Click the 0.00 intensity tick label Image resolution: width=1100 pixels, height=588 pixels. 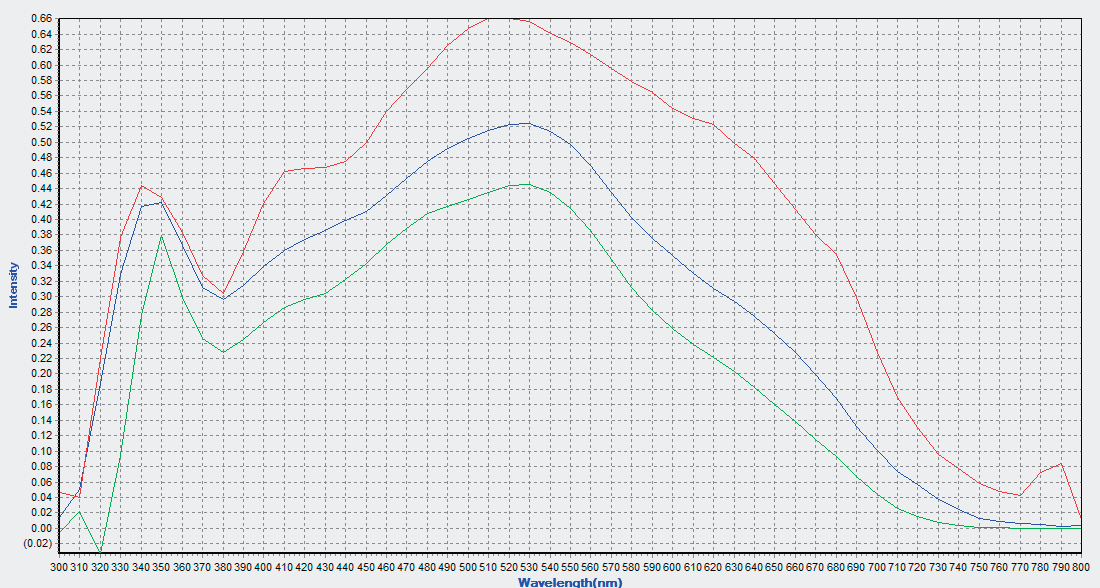tap(41, 528)
